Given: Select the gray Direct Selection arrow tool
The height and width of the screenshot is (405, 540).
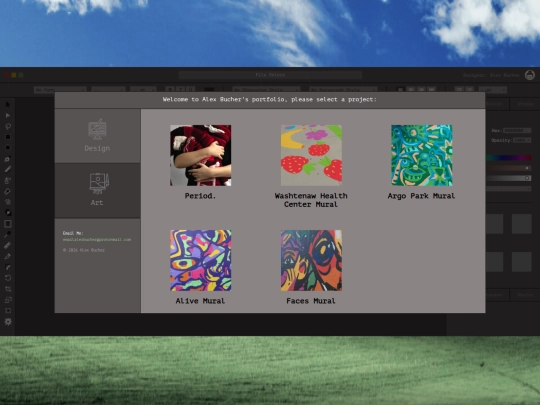Looking at the screenshot, I should tap(8, 115).
